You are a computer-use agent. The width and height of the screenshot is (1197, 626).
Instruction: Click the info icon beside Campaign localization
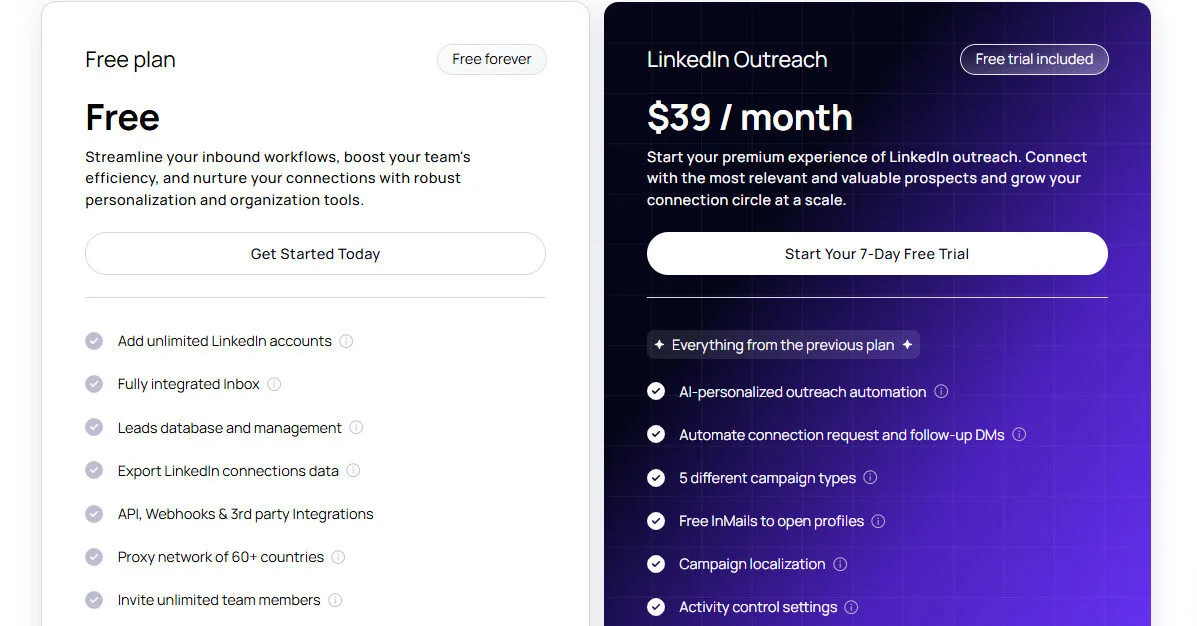[841, 564]
